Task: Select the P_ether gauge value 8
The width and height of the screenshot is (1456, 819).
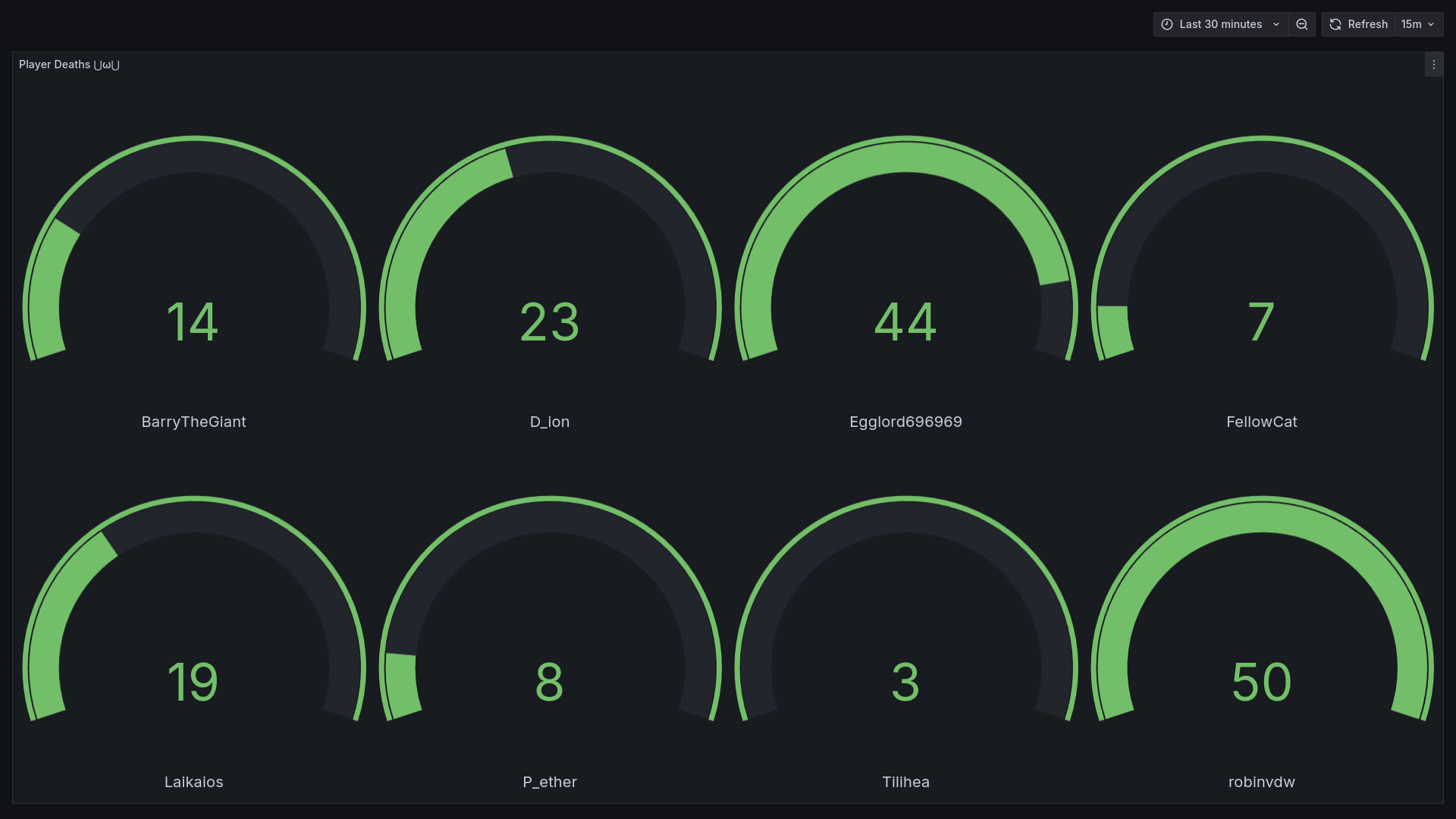Action: pyautogui.click(x=550, y=682)
